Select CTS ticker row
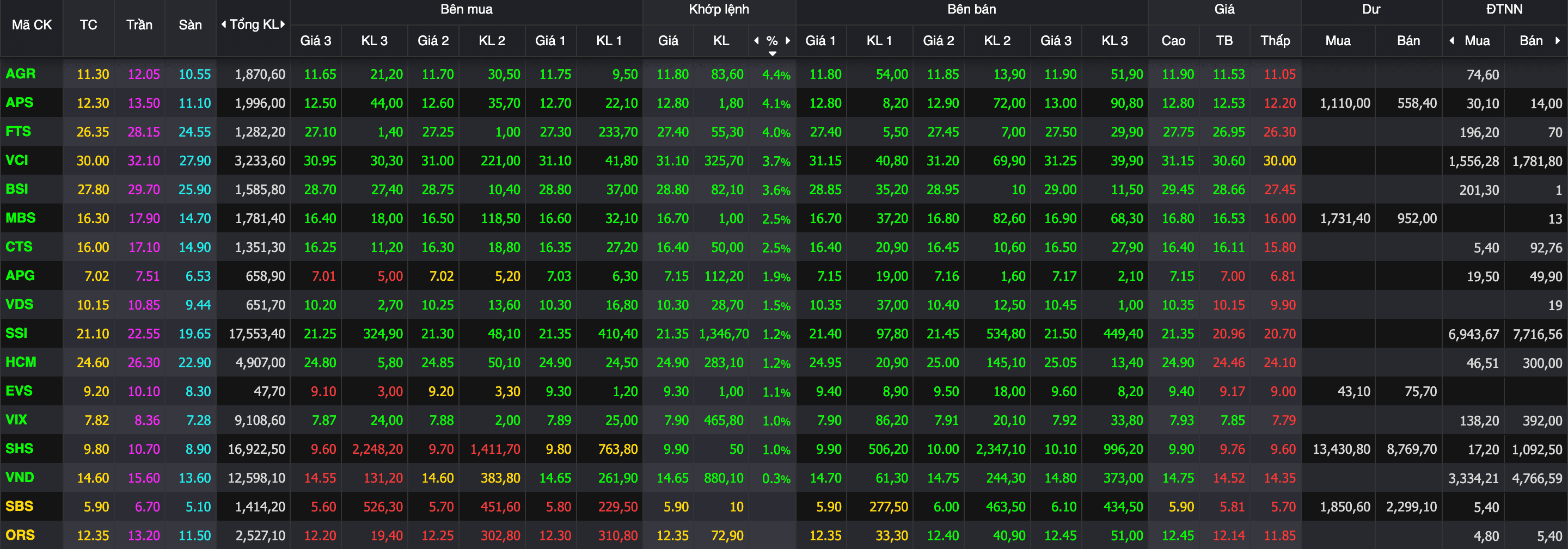 point(19,246)
